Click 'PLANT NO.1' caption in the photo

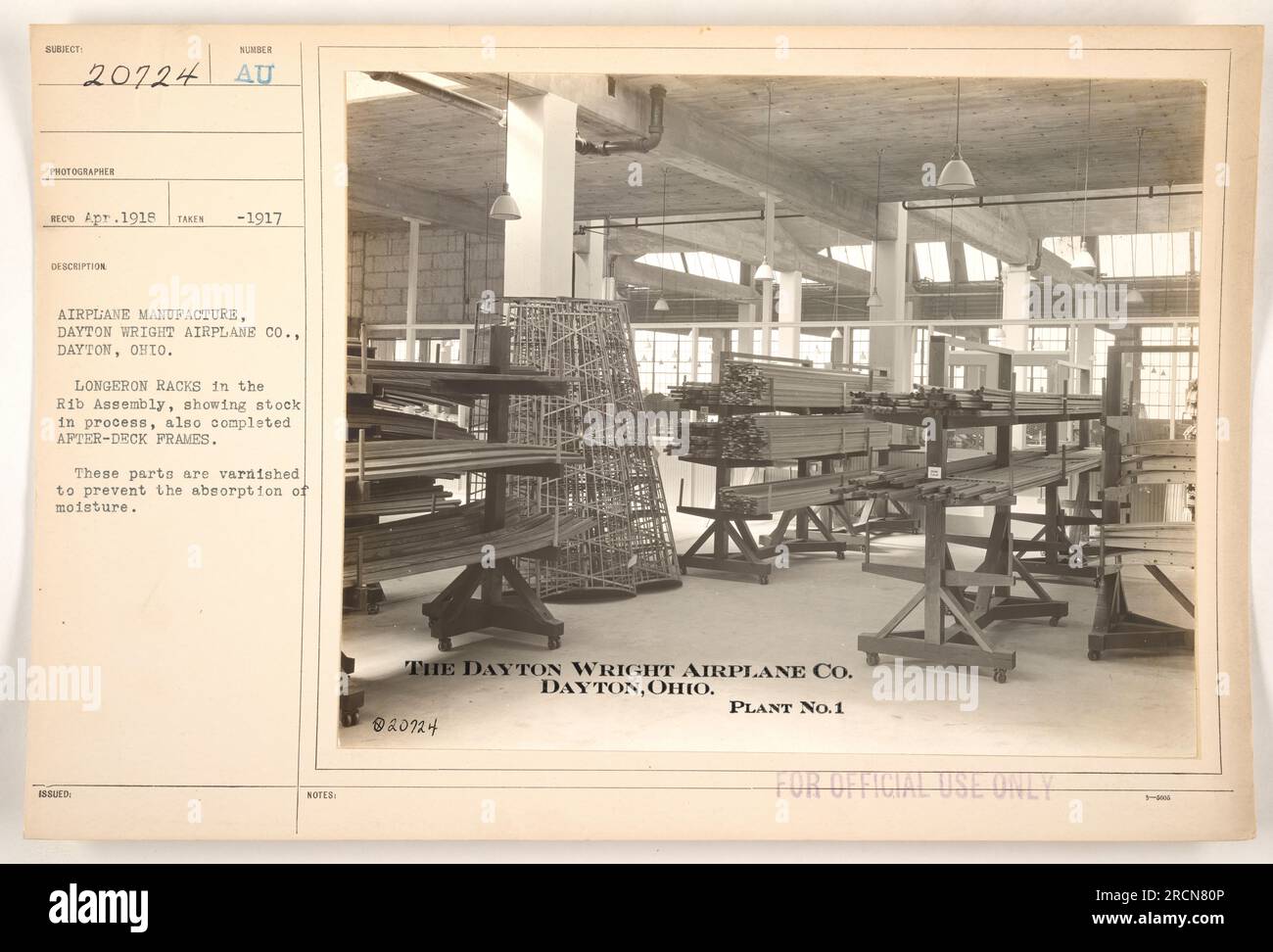coord(786,709)
